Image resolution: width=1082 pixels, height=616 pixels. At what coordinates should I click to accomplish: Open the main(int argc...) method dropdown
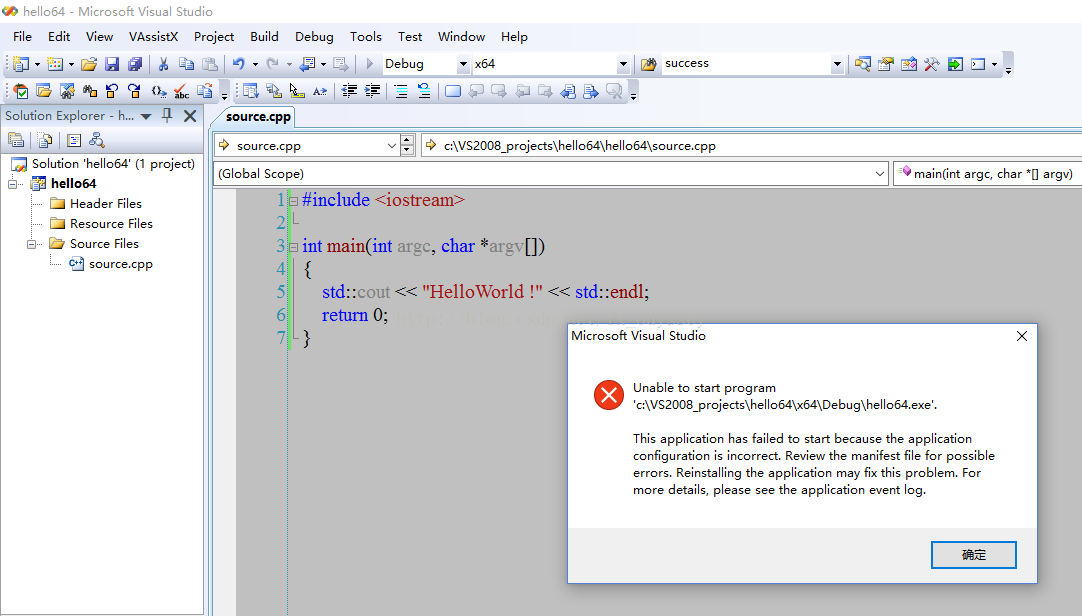pos(988,174)
